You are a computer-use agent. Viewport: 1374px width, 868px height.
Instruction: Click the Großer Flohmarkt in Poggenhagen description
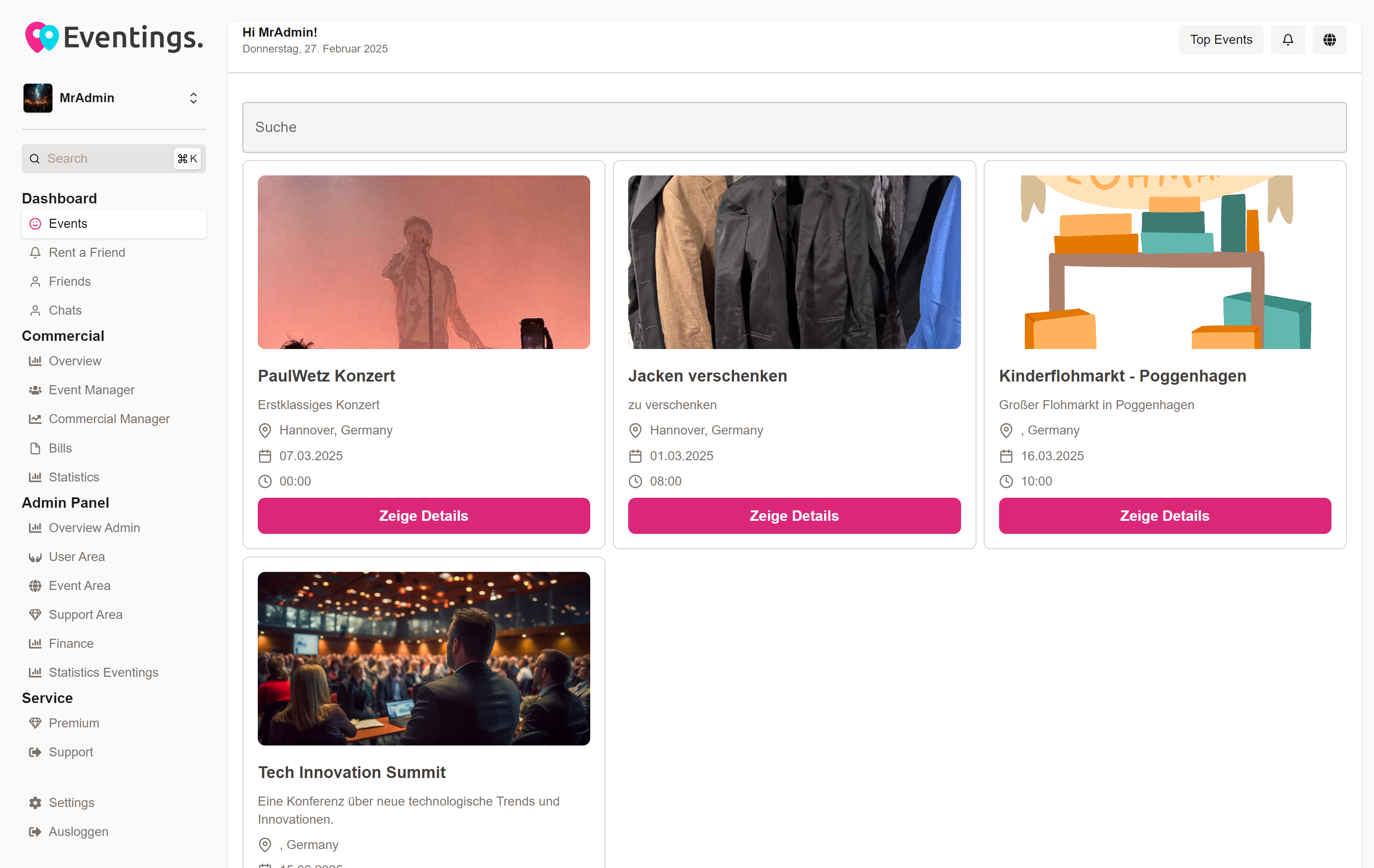coord(1096,405)
